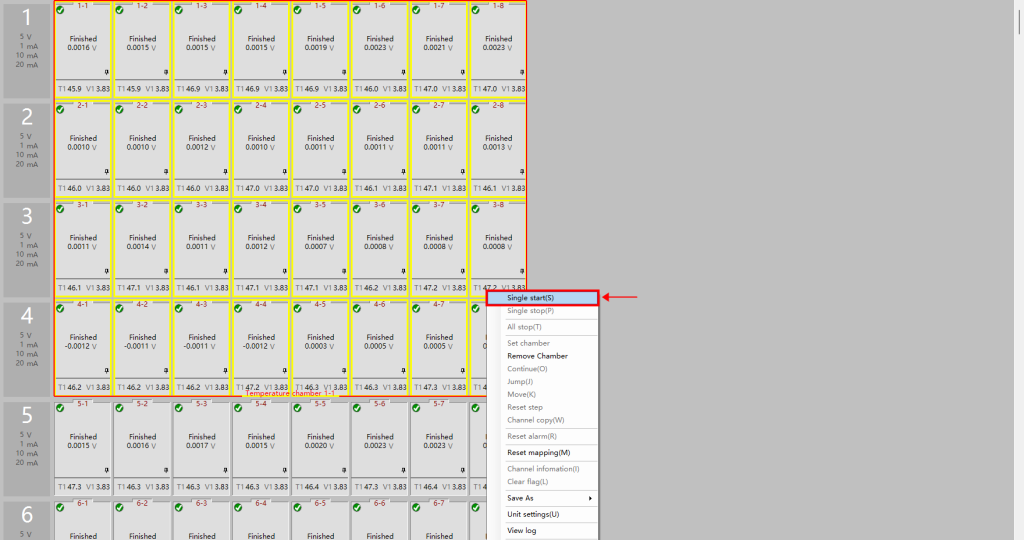
Task: Select Remove Chamber in the context menu
Action: pos(537,356)
